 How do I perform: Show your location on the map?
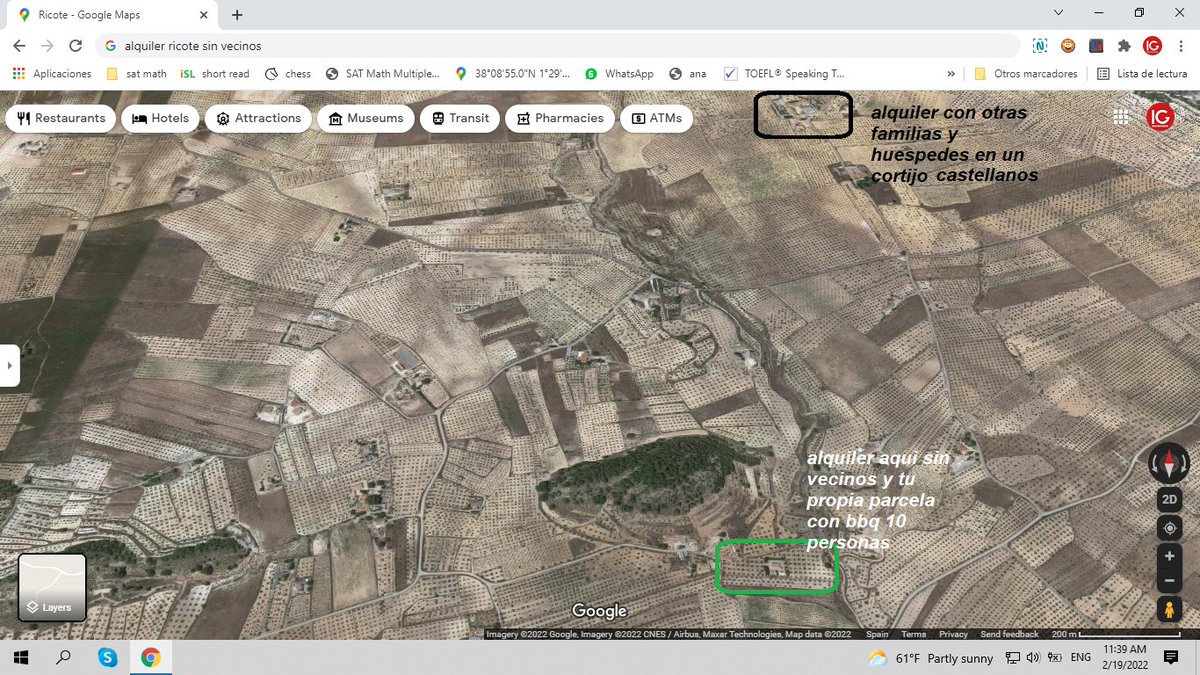tap(1169, 528)
